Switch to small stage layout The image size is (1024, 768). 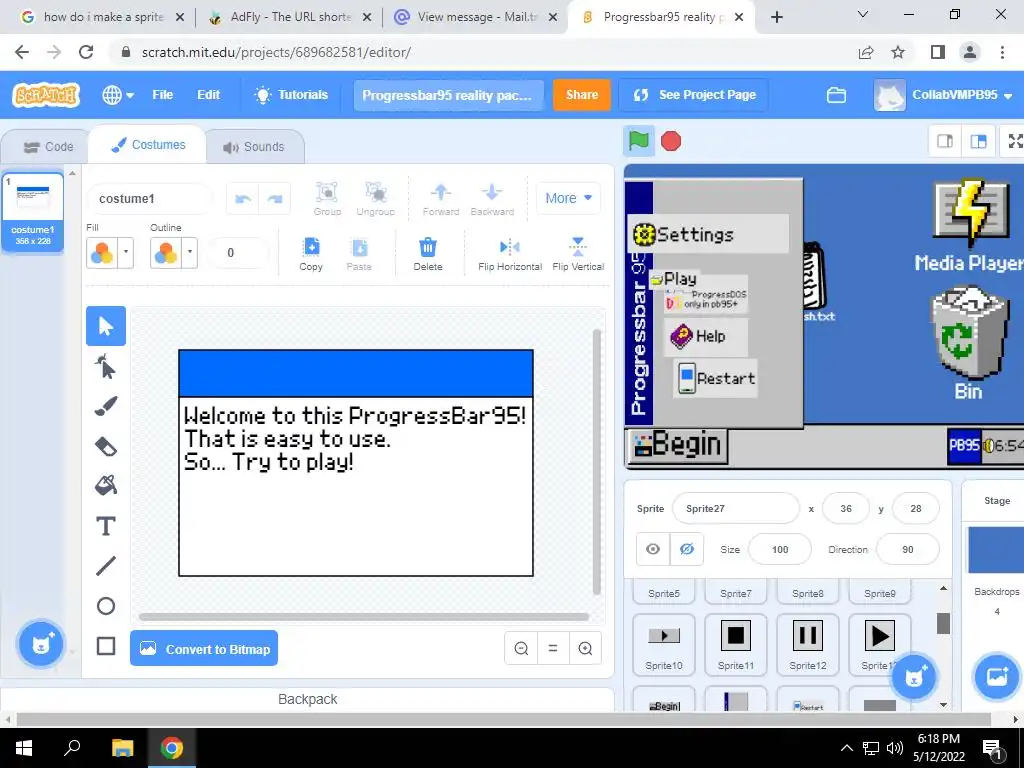pyautogui.click(x=944, y=141)
